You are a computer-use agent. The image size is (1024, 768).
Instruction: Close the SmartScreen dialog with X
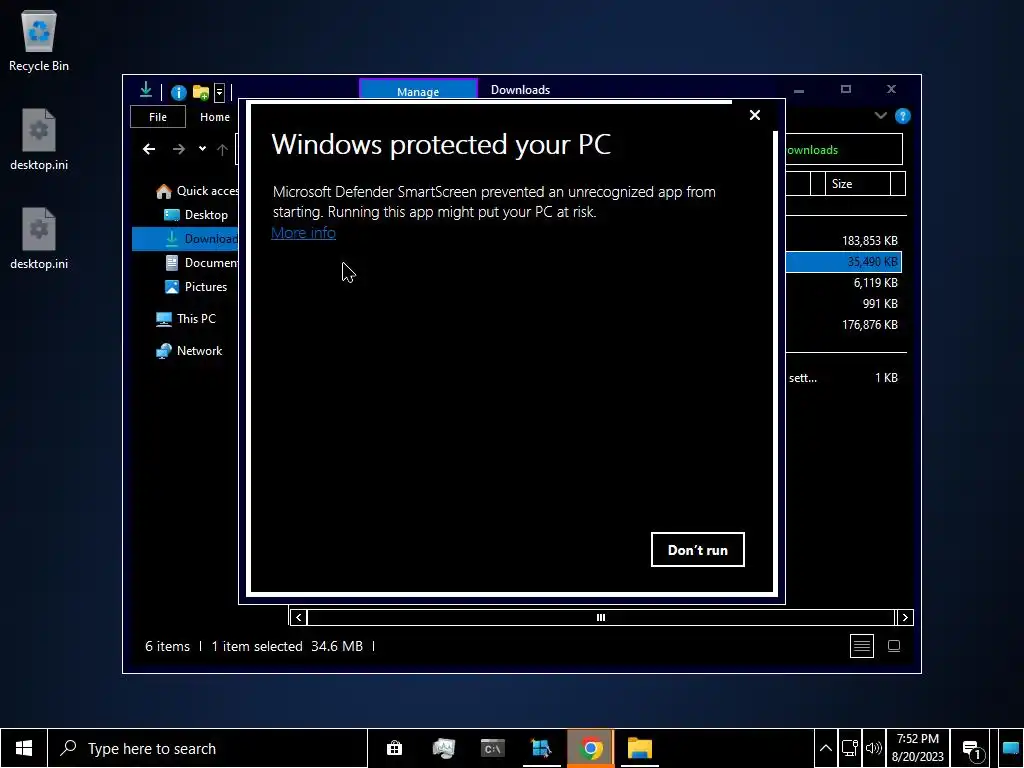click(754, 115)
